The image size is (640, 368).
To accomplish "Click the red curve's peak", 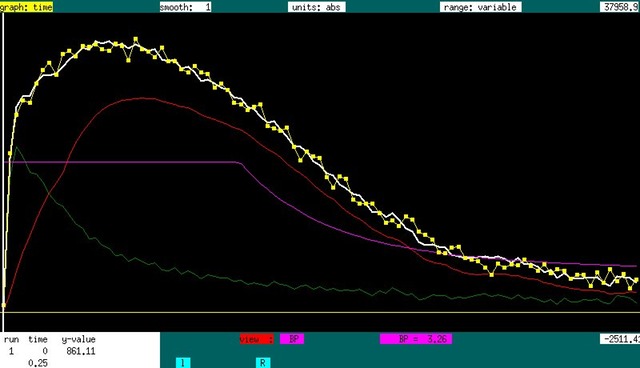I will pyautogui.click(x=143, y=98).
